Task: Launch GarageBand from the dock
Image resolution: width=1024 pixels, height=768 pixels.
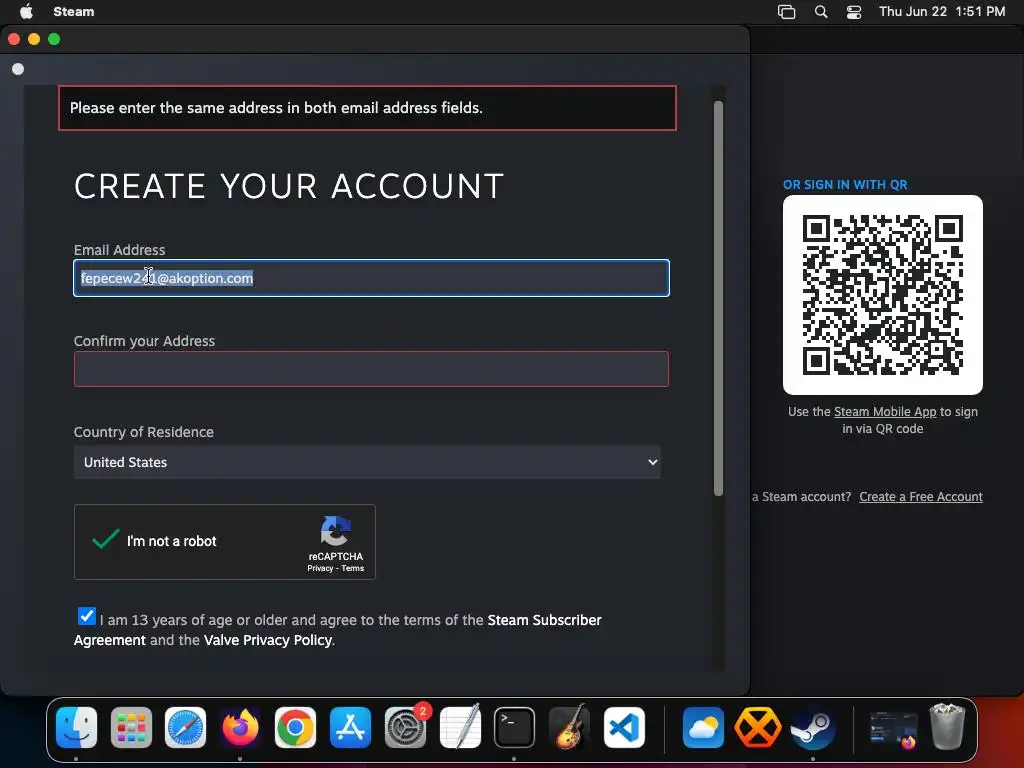Action: pyautogui.click(x=569, y=727)
